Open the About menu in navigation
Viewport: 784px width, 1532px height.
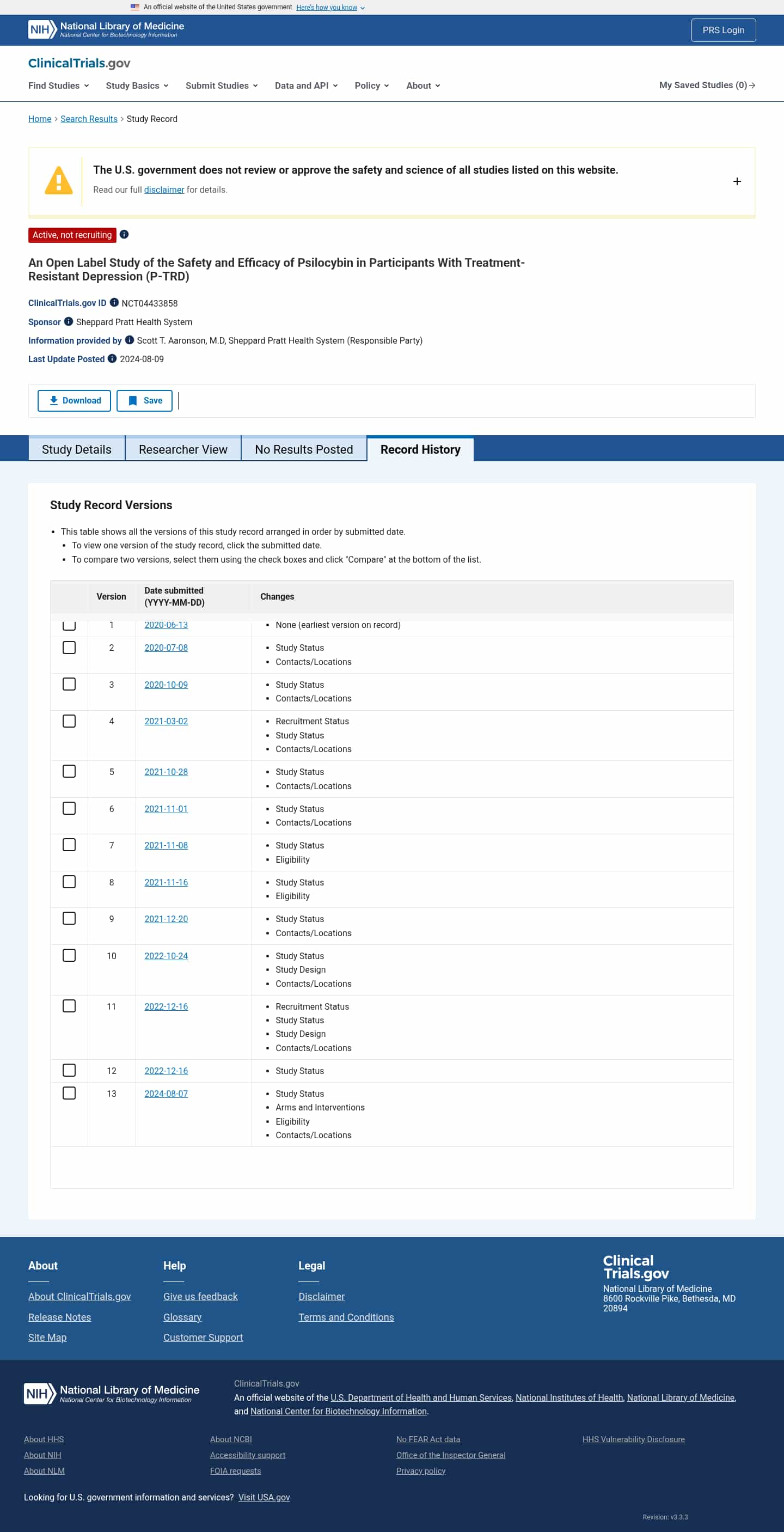coord(423,85)
